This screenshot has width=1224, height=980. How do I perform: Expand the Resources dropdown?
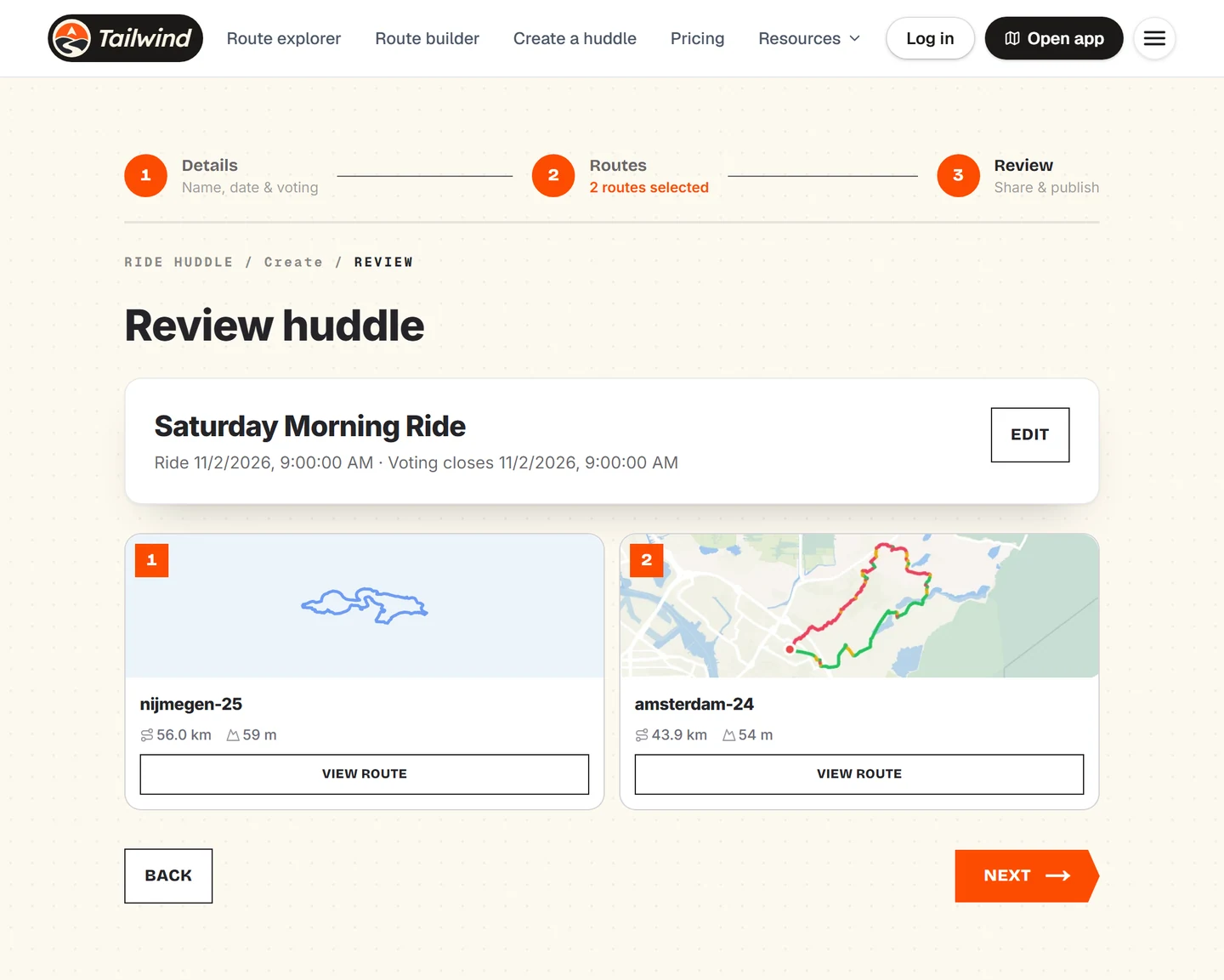pyautogui.click(x=809, y=38)
